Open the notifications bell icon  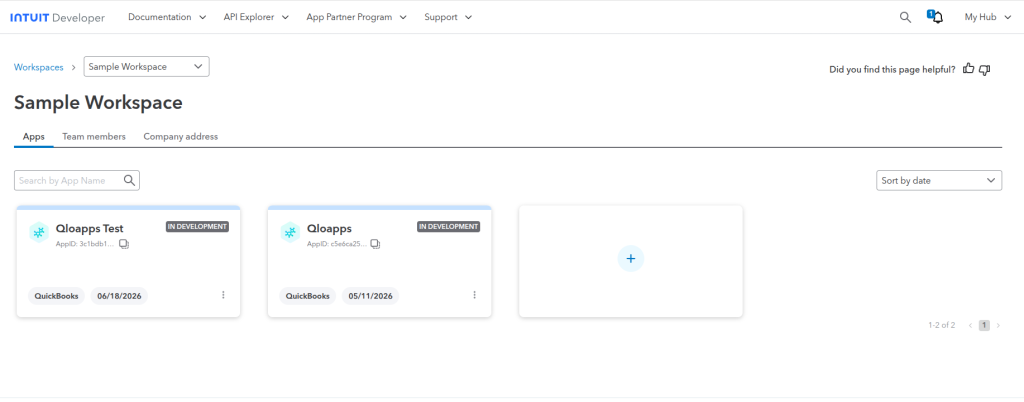click(936, 17)
